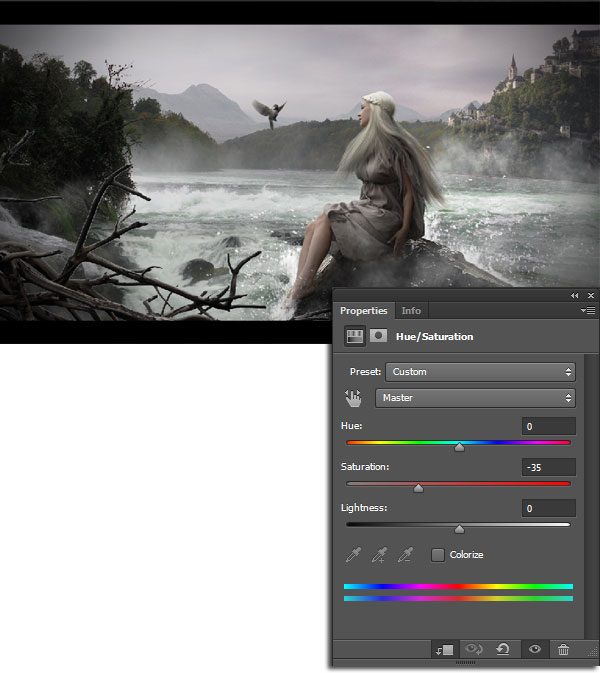Delete the adjustment layer with the trash icon
Screen dimensions: 600x673
click(563, 649)
